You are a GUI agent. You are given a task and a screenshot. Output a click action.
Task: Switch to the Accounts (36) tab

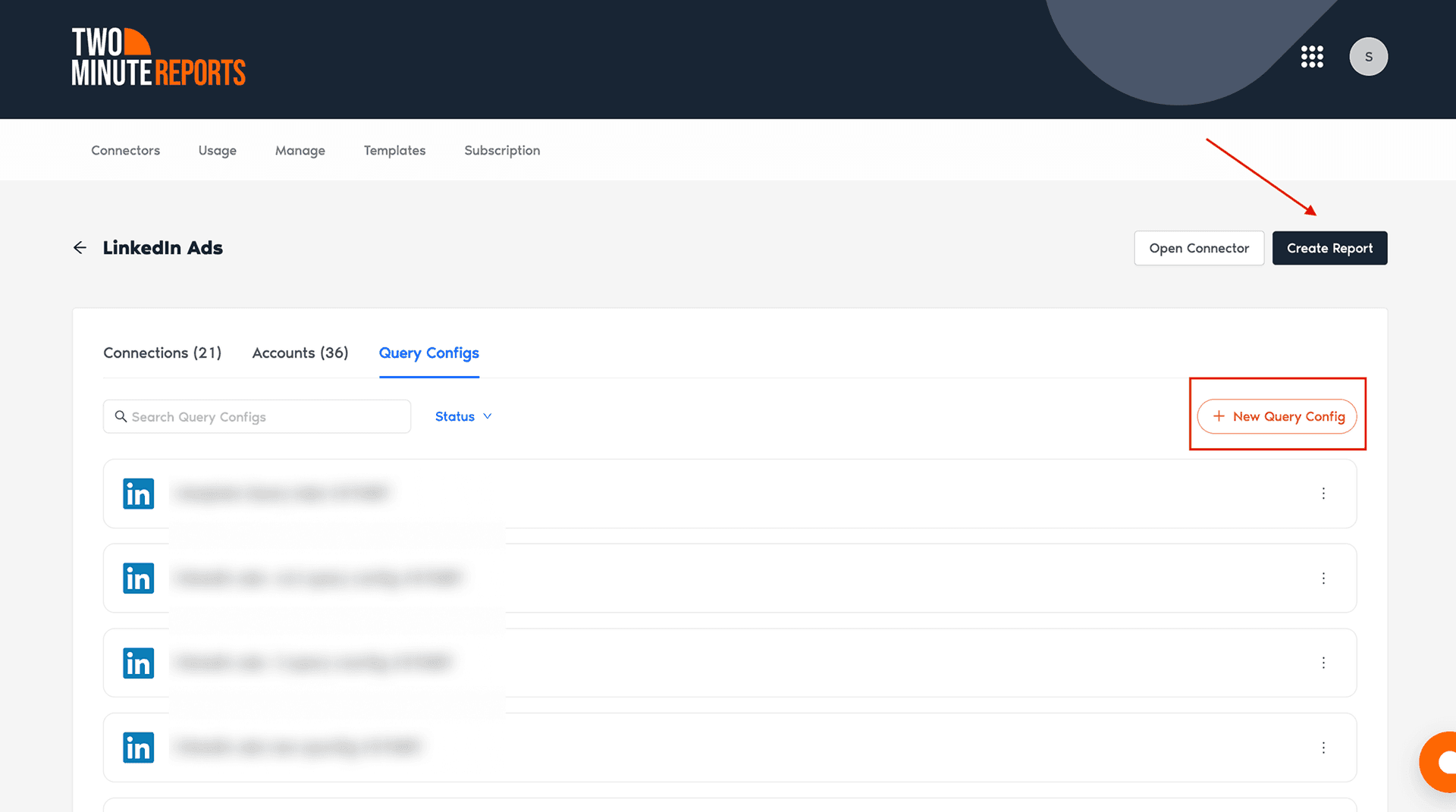tap(300, 353)
